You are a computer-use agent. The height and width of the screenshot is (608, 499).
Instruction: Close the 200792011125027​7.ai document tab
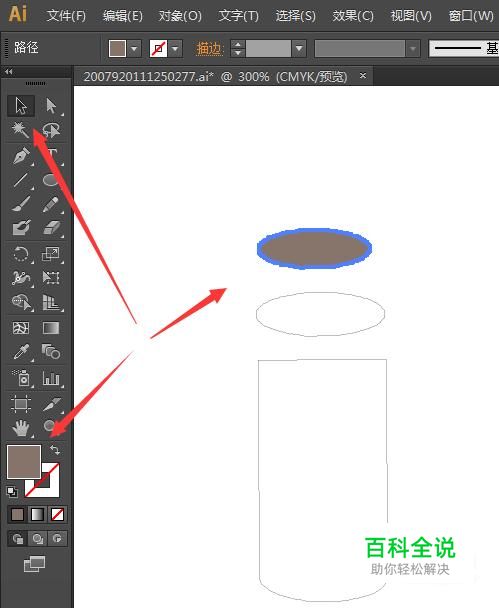coord(363,76)
